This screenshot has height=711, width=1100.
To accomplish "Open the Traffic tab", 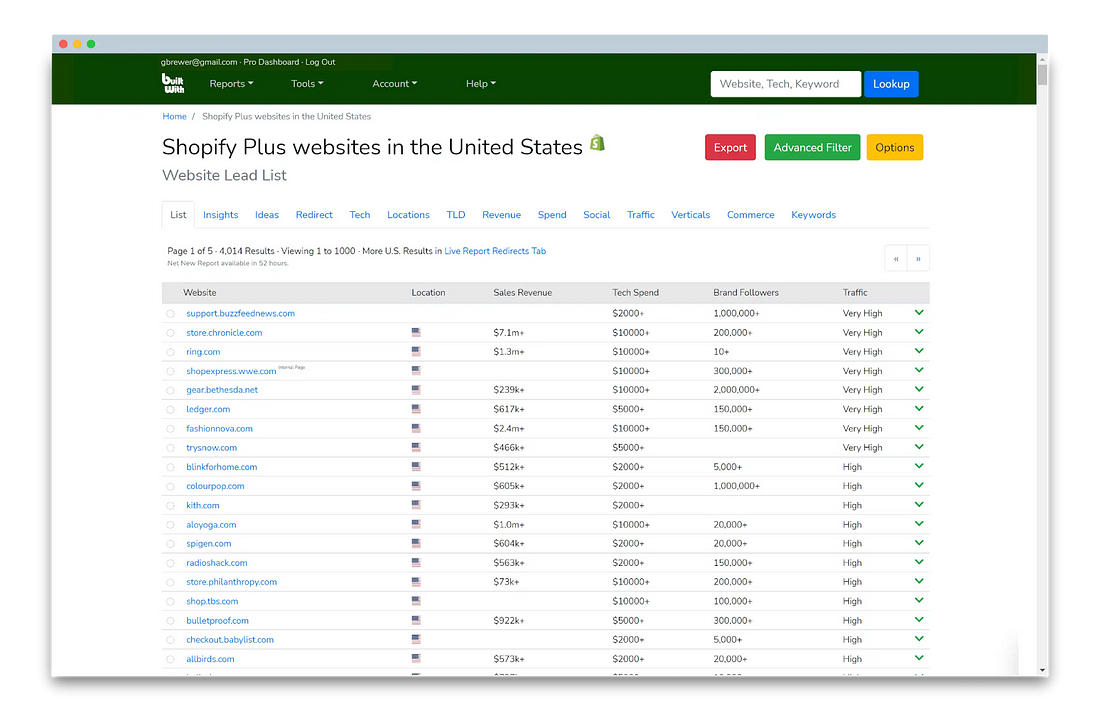I will point(640,215).
